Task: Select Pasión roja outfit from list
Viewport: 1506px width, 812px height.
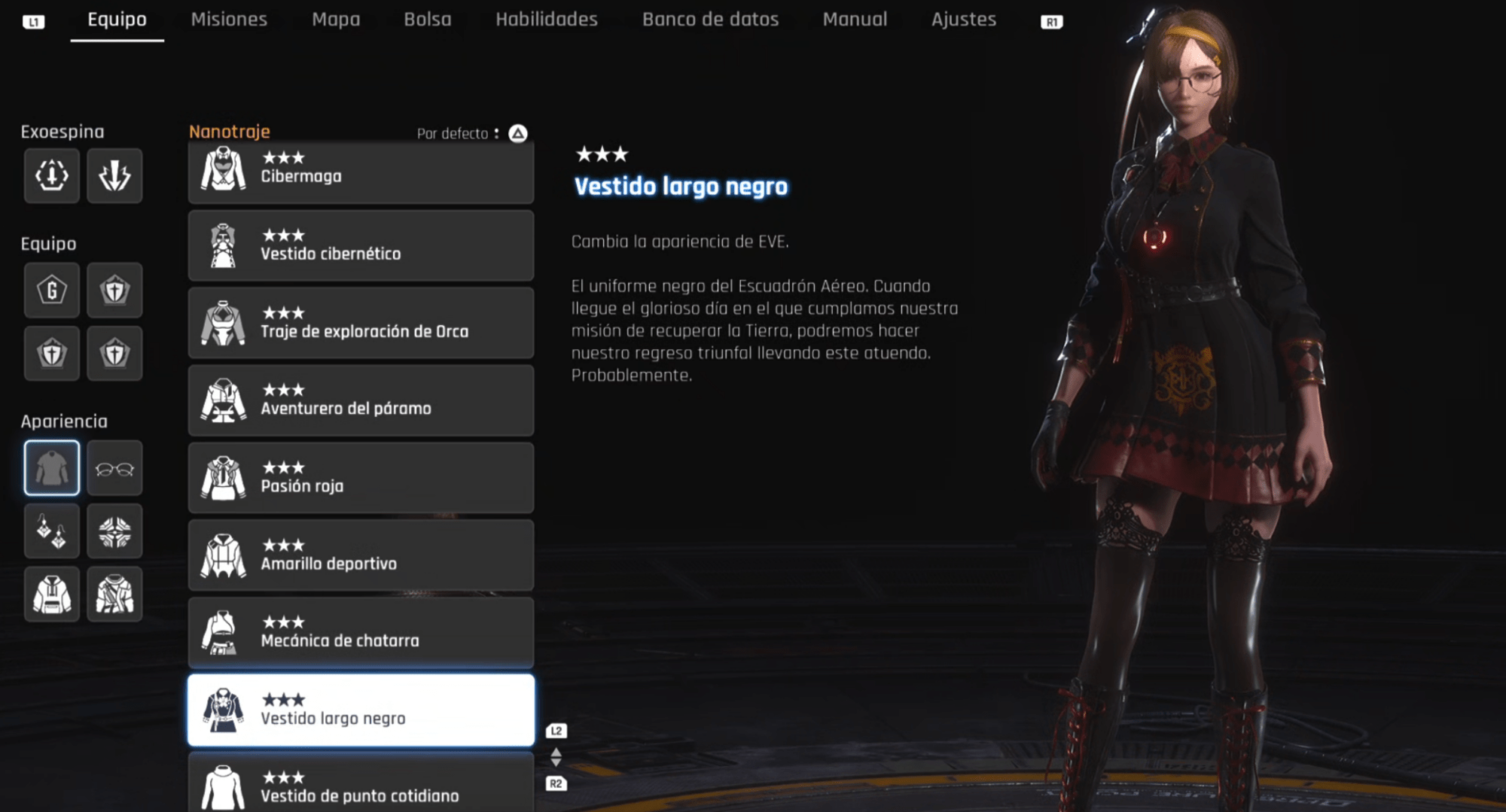Action: pyautogui.click(x=361, y=478)
